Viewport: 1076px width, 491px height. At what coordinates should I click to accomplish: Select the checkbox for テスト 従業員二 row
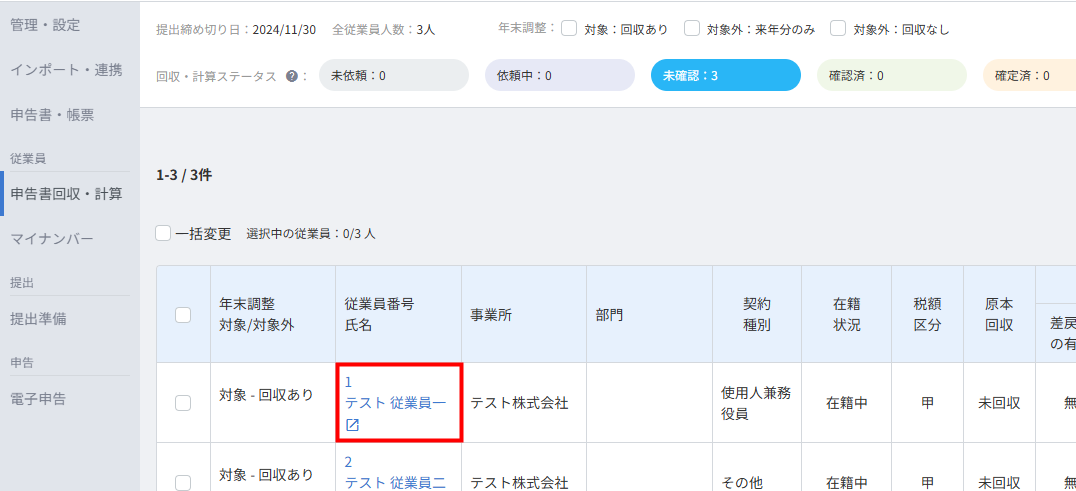point(183,483)
